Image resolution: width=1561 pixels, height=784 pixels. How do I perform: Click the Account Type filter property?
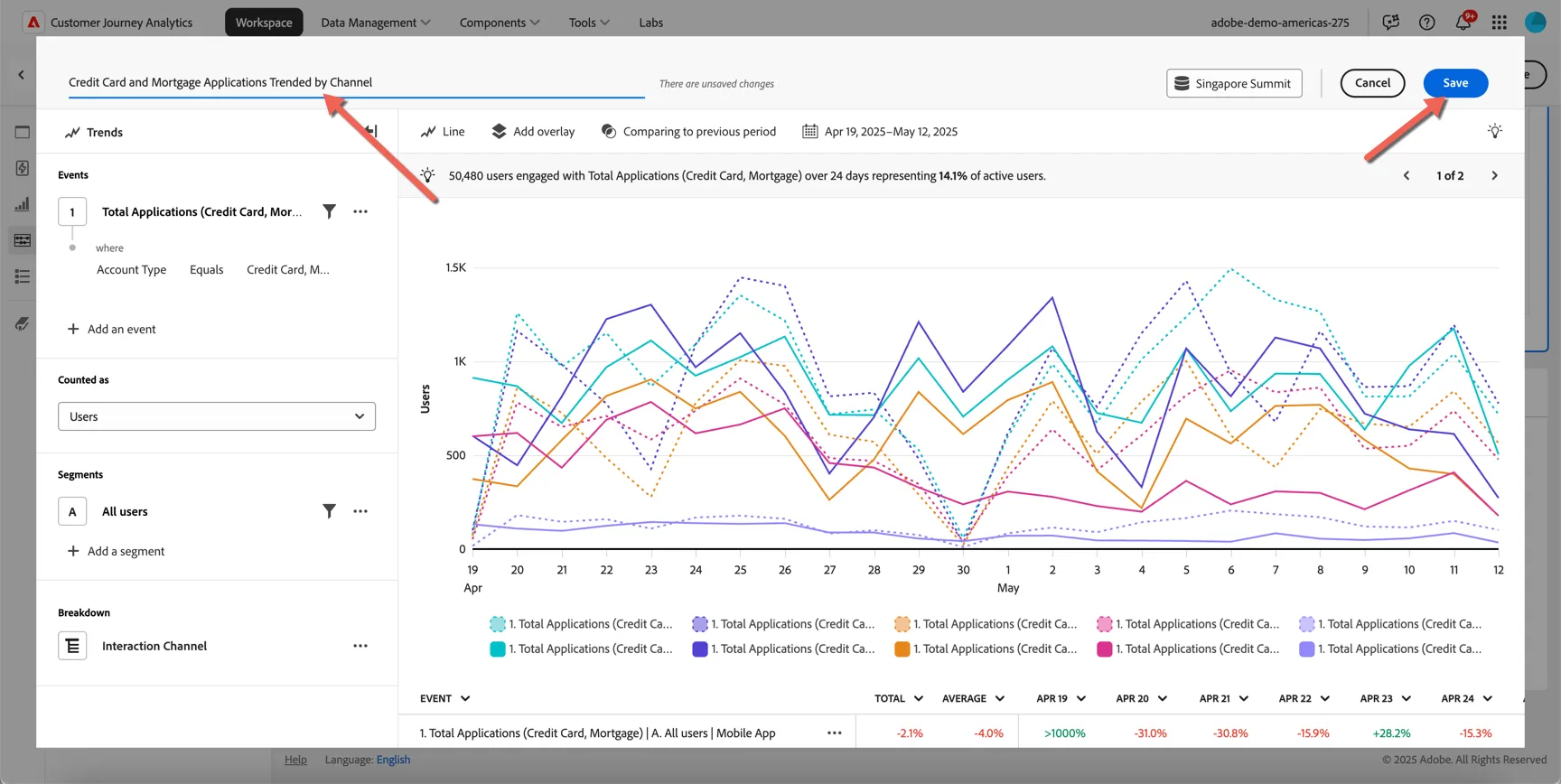(x=132, y=269)
